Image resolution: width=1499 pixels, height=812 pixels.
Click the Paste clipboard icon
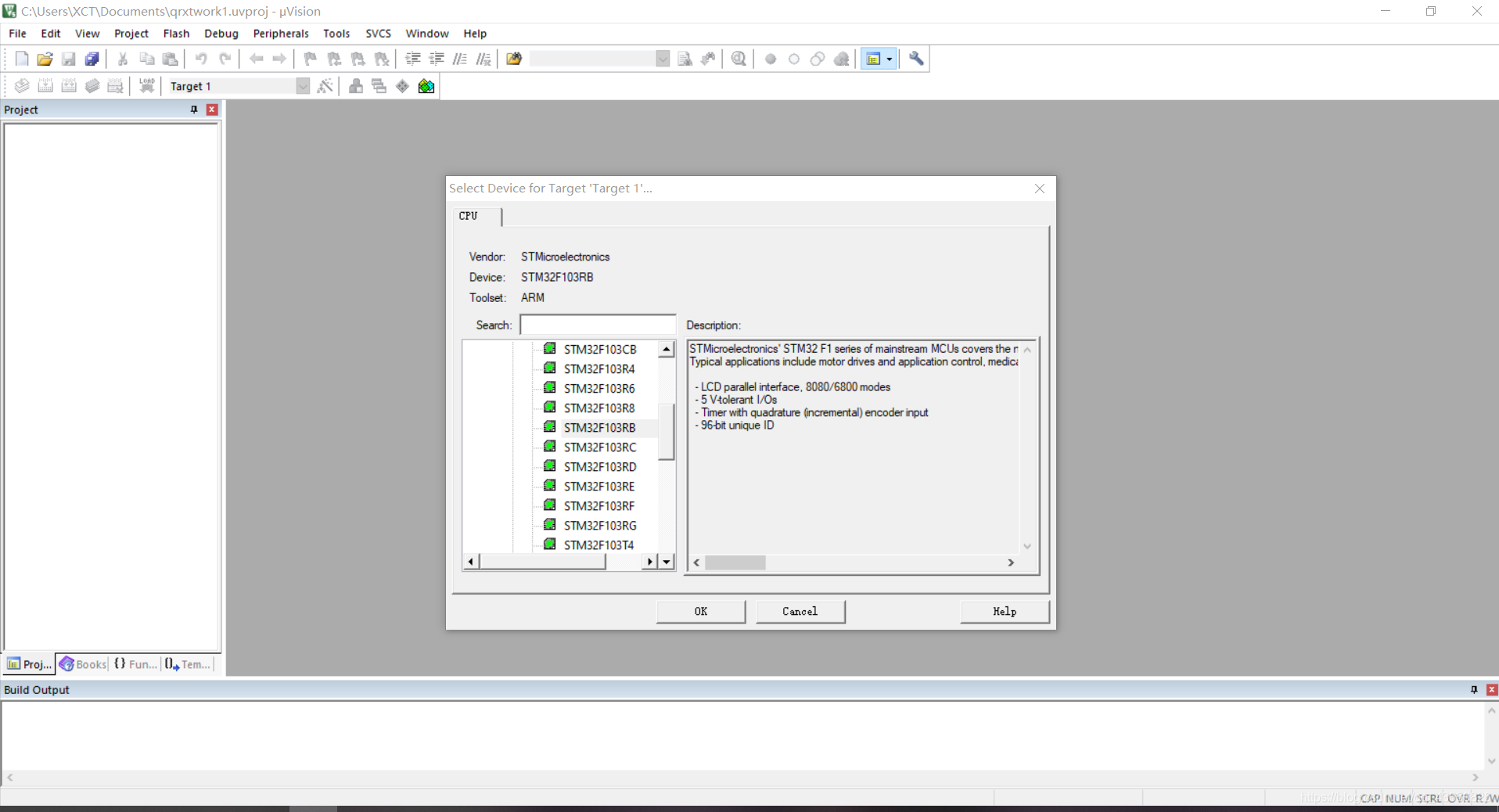(170, 59)
